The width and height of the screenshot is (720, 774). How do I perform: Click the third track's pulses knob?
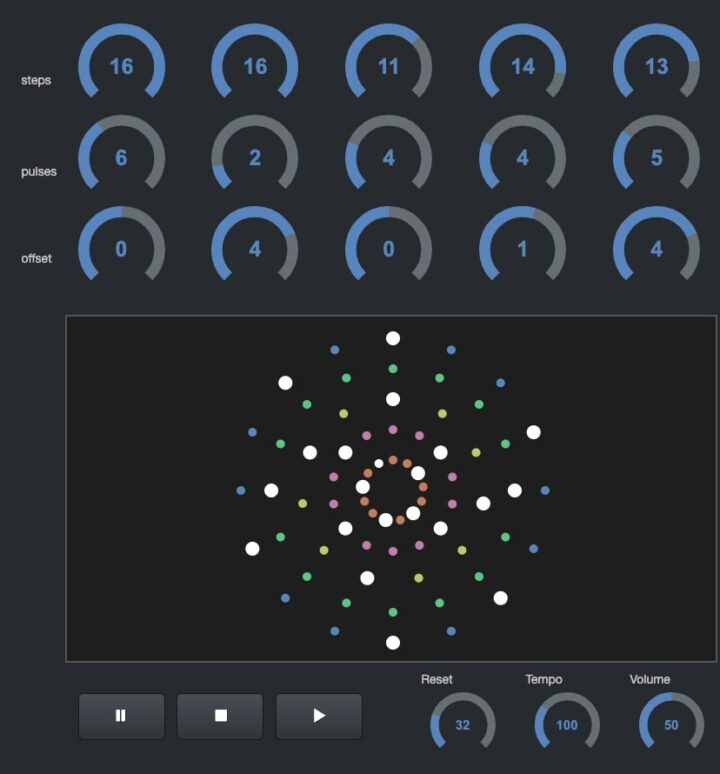[x=389, y=158]
